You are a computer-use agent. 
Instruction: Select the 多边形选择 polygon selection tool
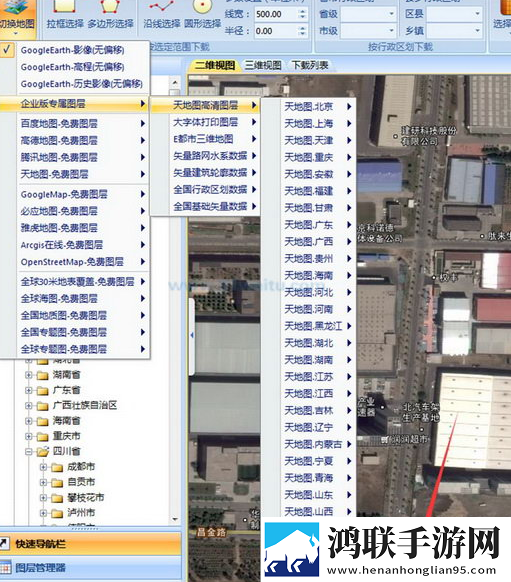click(110, 15)
